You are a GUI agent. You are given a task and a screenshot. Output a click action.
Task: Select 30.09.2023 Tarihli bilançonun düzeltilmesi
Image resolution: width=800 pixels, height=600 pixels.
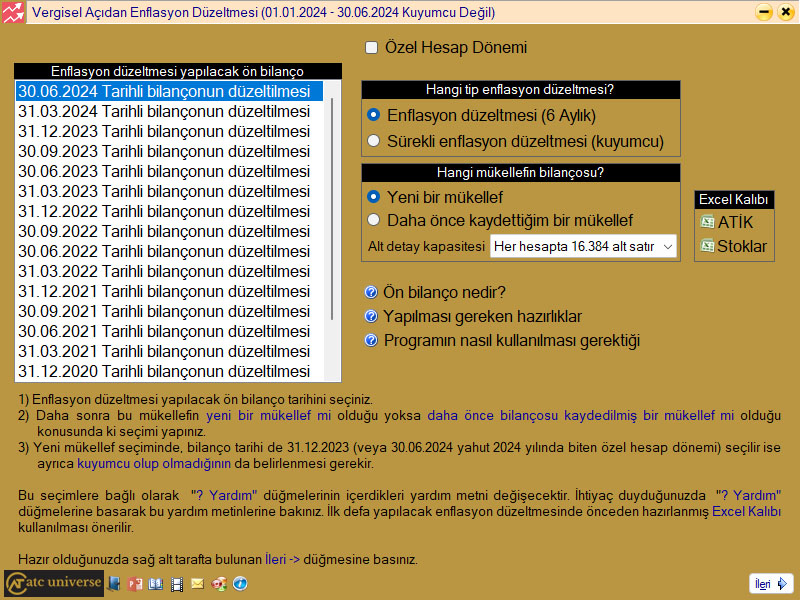tap(169, 151)
